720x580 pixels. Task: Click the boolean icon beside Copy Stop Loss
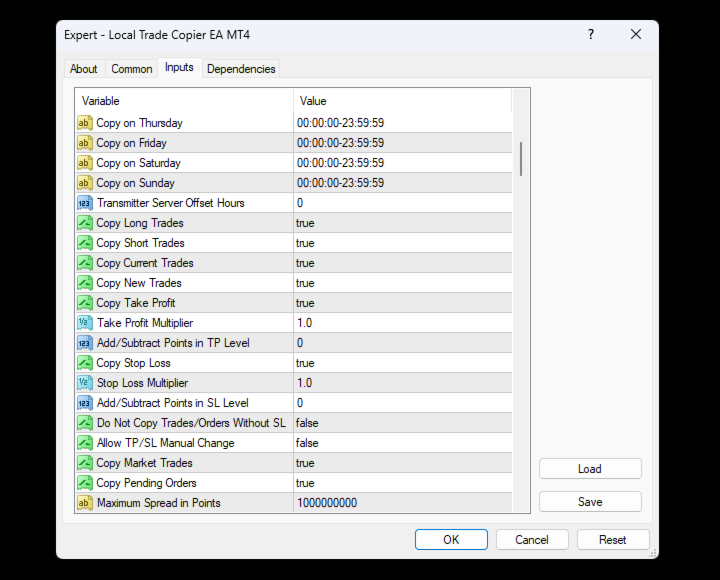(85, 363)
